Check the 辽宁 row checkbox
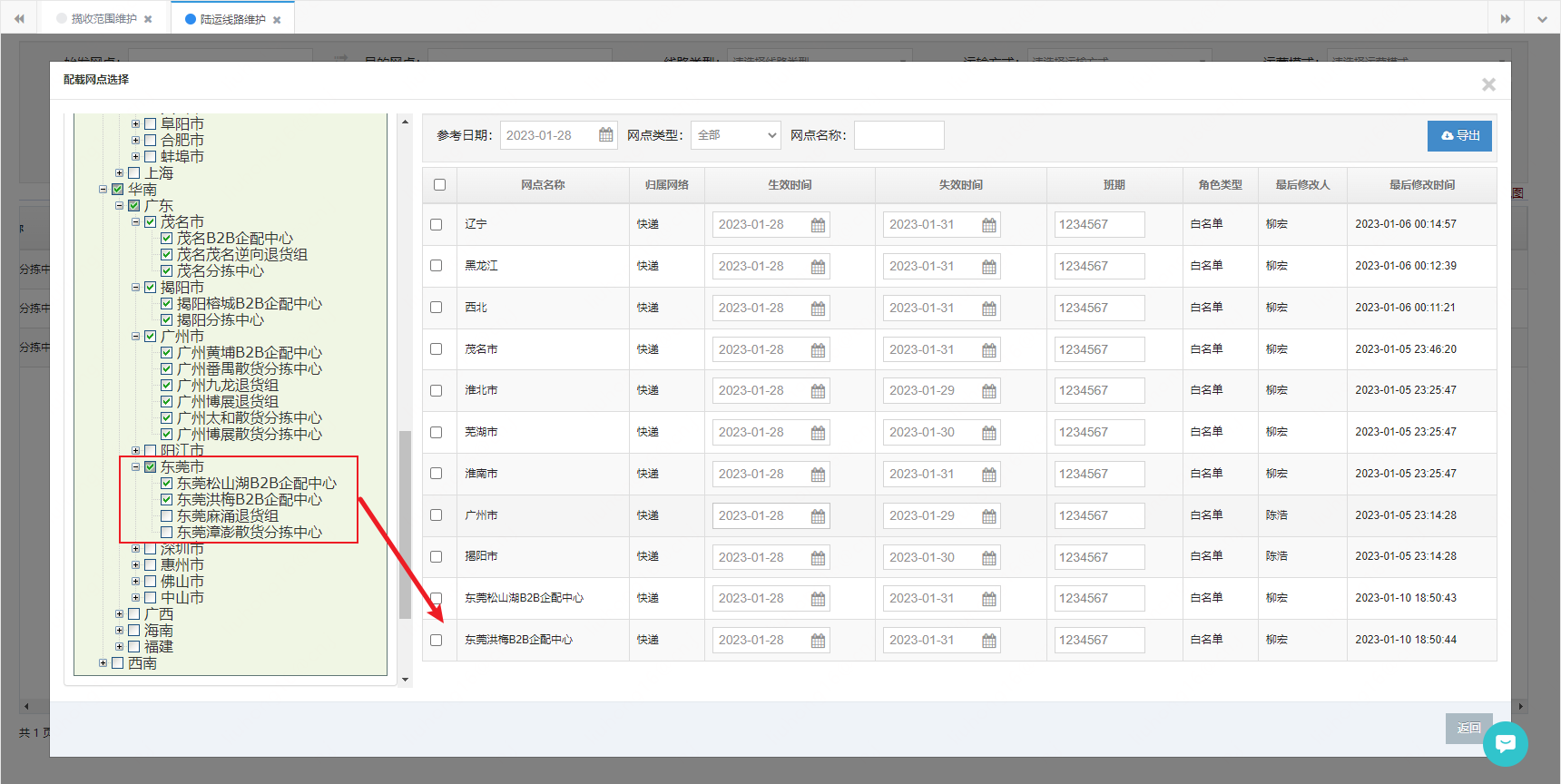Viewport: 1561px width, 784px height. 437,224
